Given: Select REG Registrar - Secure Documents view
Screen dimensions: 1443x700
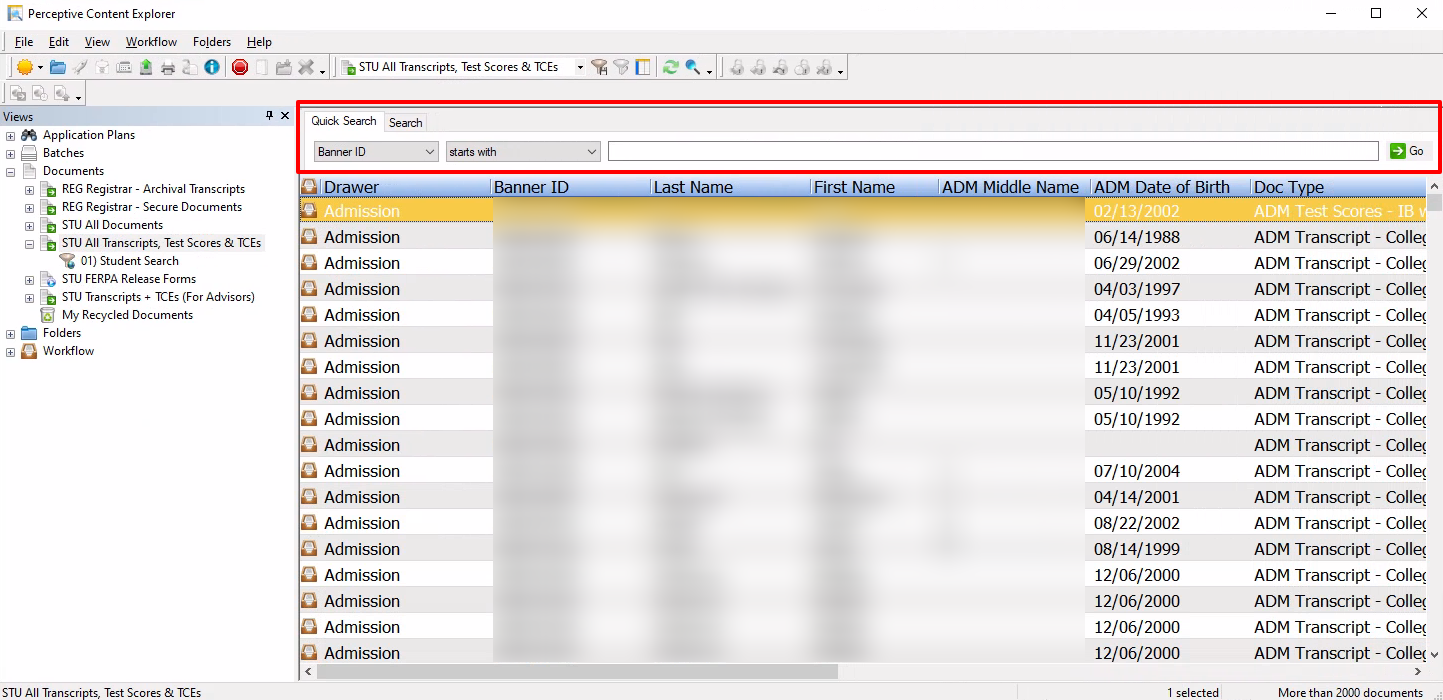Looking at the screenshot, I should pos(152,207).
